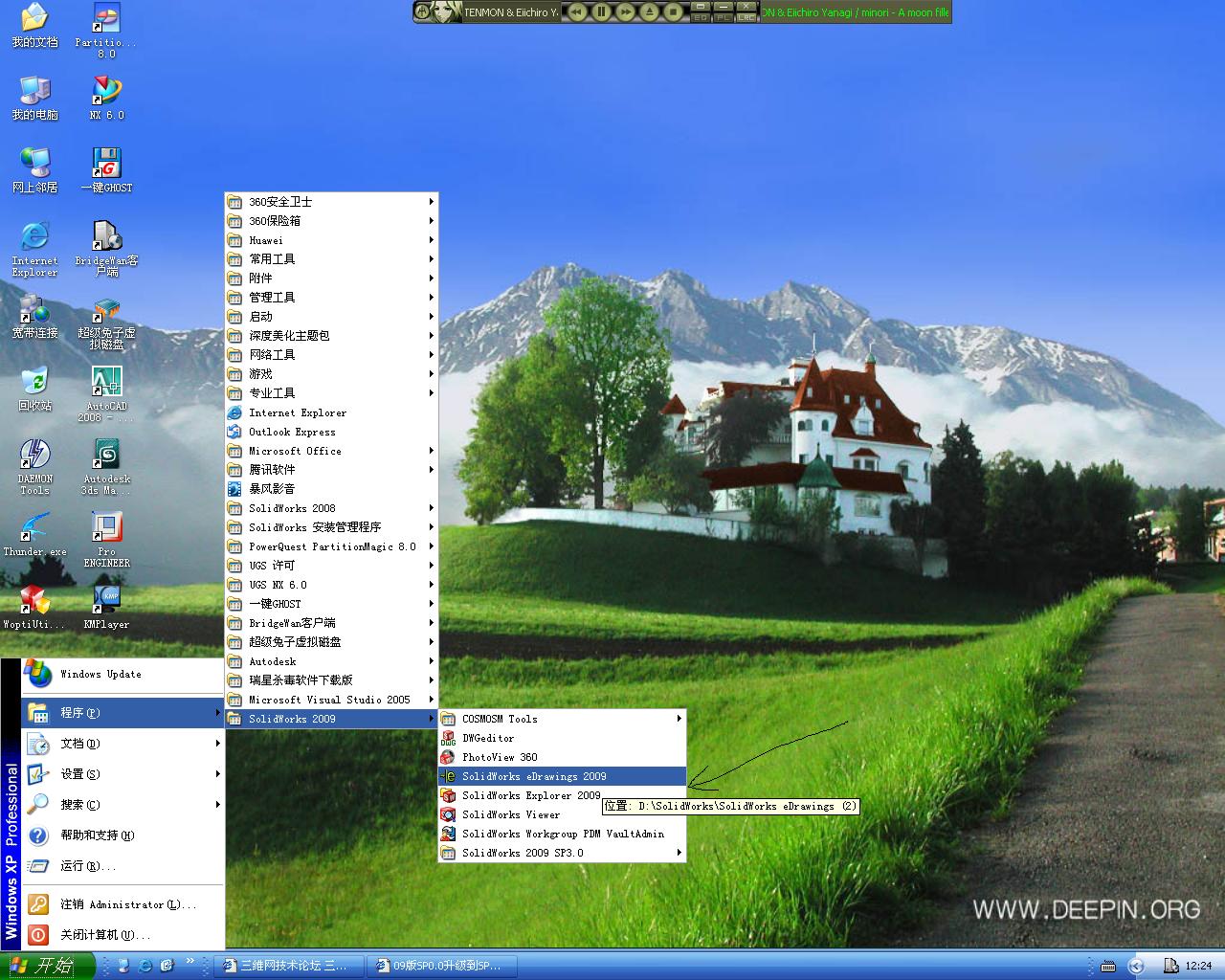This screenshot has height=980, width=1225.
Task: Select the Thunder.exe desktop icon
Action: click(34, 535)
